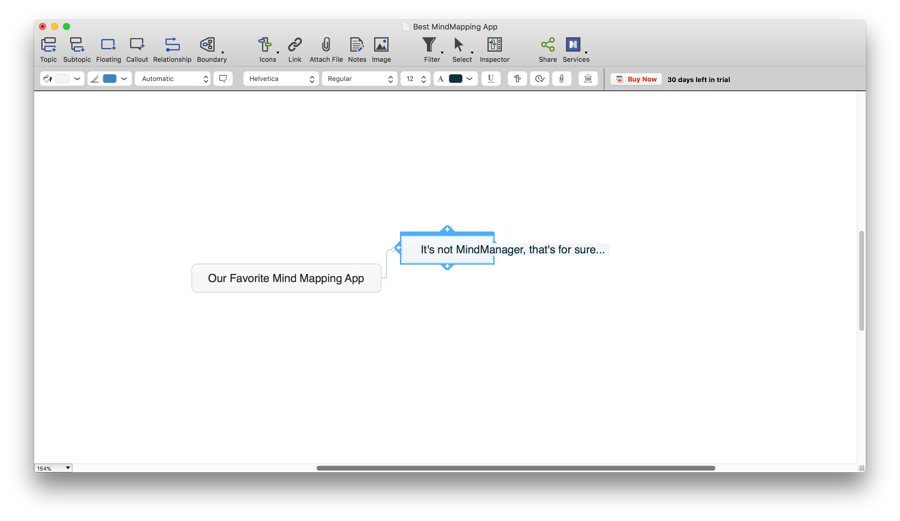Create a Relationship line
Screen dimensions: 900x521
click(172, 49)
